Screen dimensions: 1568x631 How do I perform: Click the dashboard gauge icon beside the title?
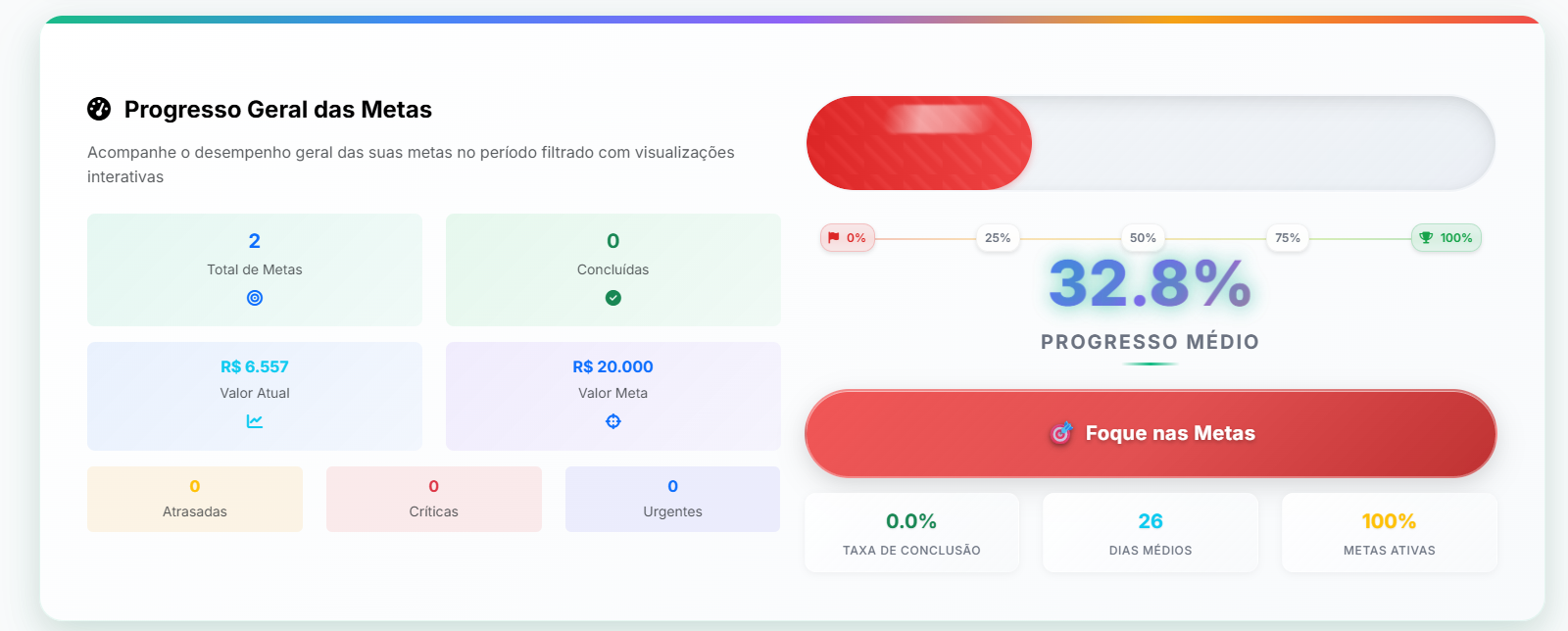point(99,109)
